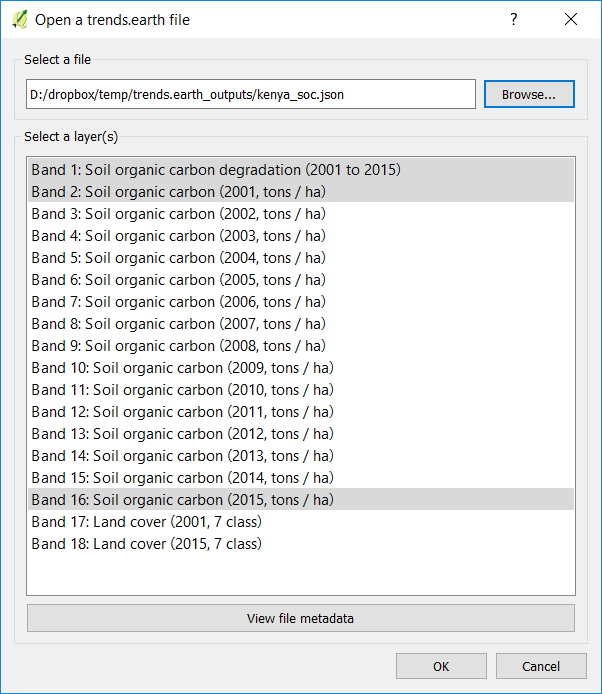Select Band 18: Land cover 2015

(301, 544)
